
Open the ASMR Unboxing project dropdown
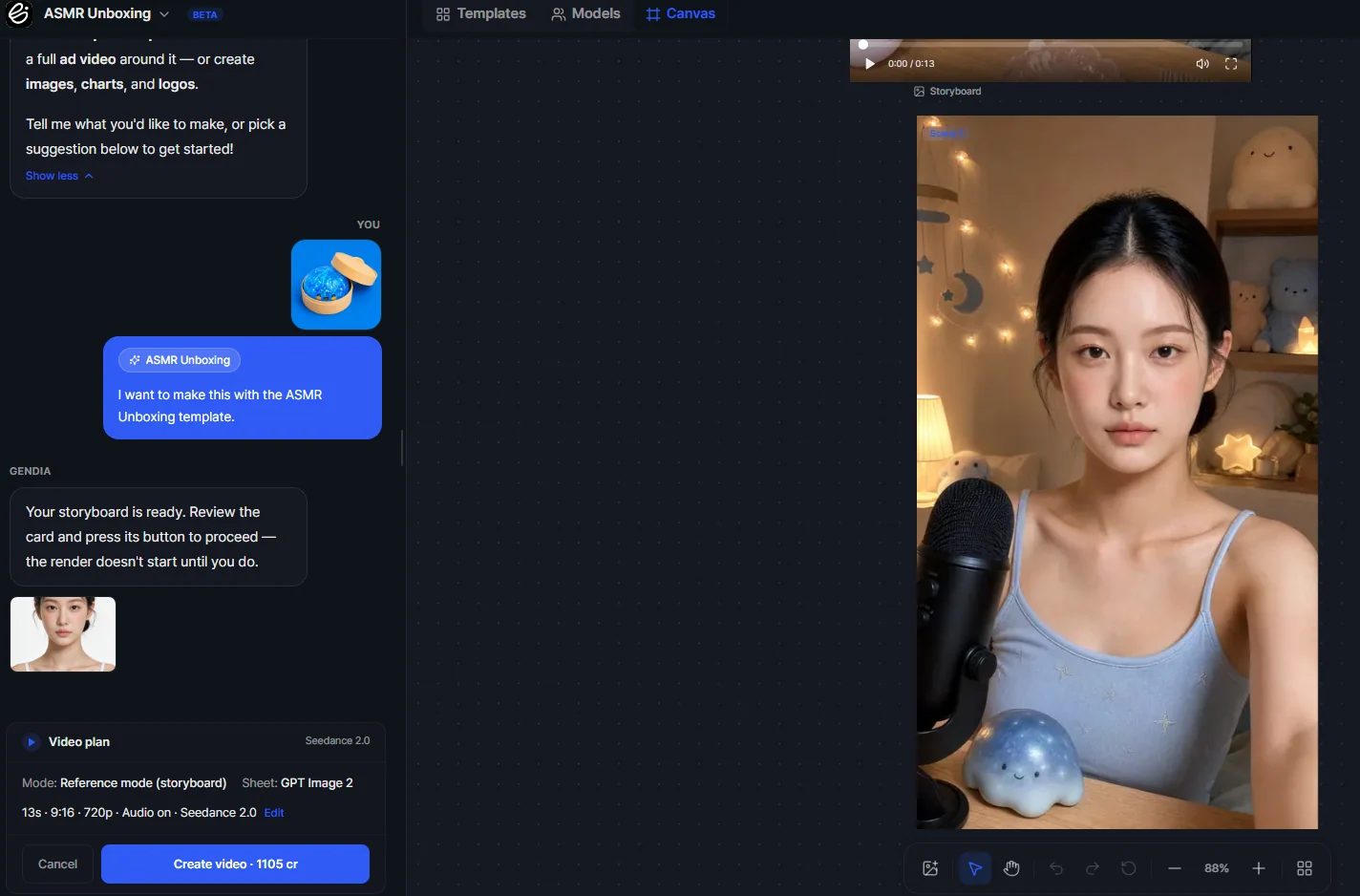point(107,13)
